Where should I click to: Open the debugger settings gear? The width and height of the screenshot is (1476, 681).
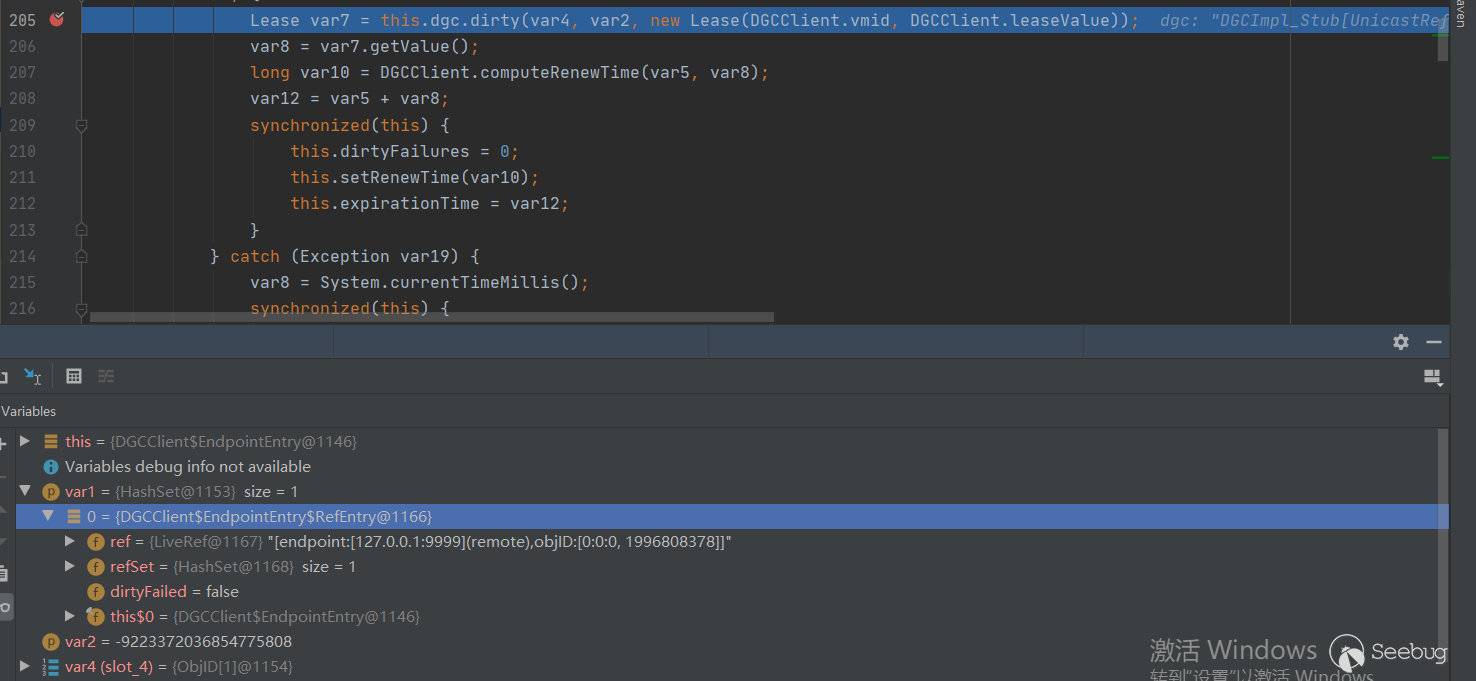1401,342
